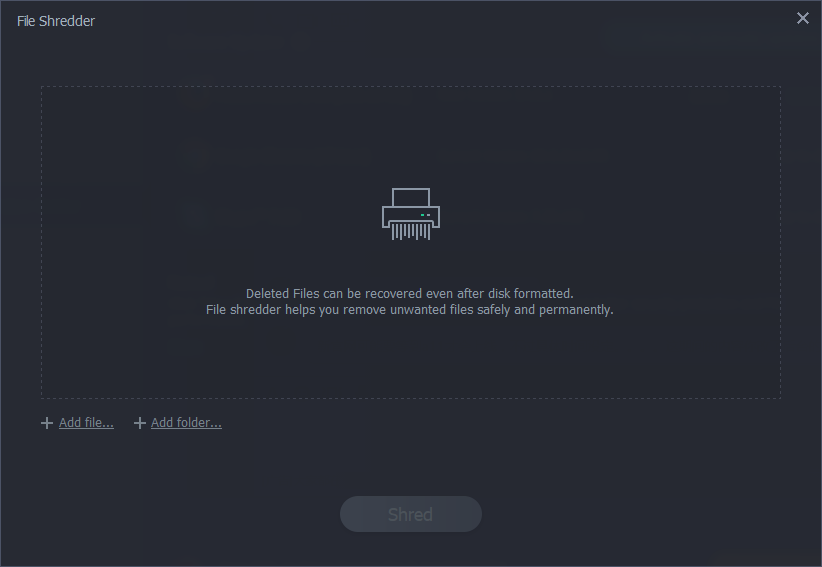Open the Add file... link
The image size is (822, 567).
click(86, 422)
